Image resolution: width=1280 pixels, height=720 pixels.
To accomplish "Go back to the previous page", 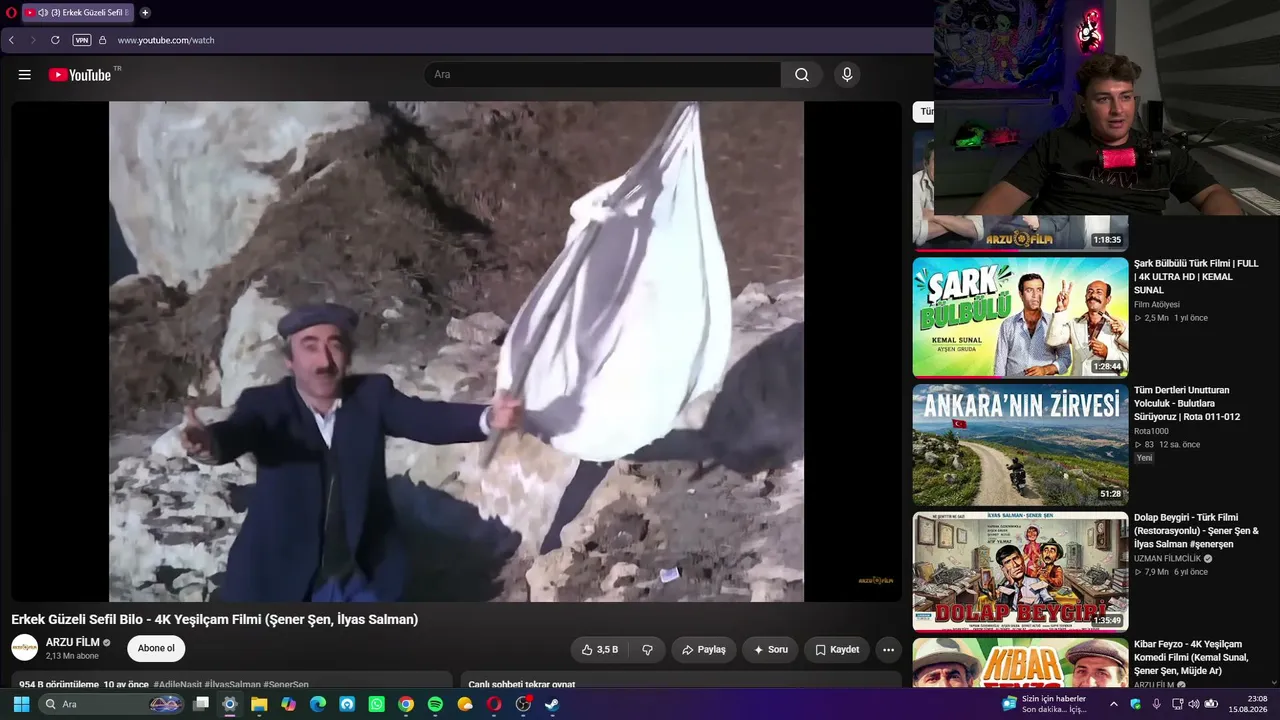I will [11, 40].
